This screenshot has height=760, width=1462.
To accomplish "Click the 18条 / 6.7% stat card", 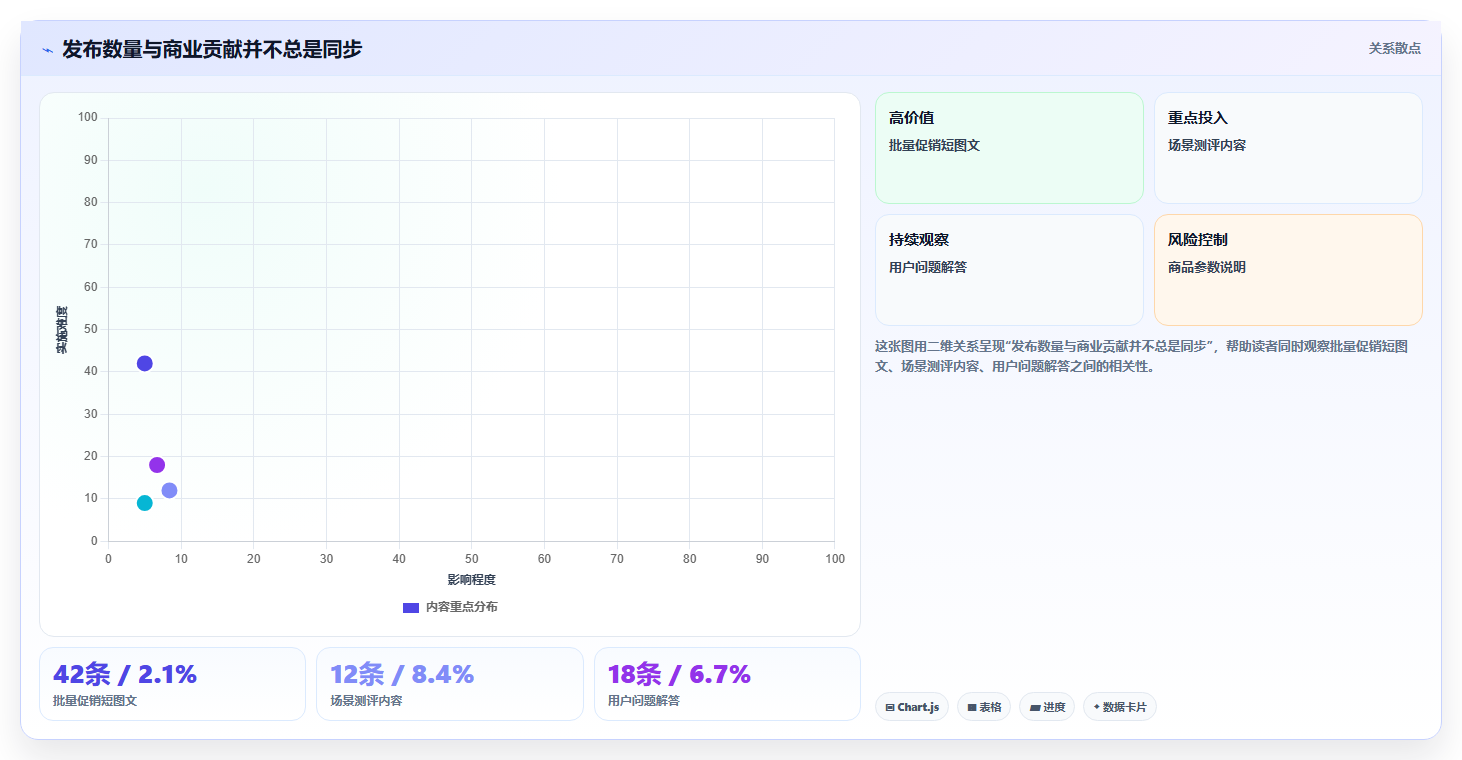I will coord(727,684).
